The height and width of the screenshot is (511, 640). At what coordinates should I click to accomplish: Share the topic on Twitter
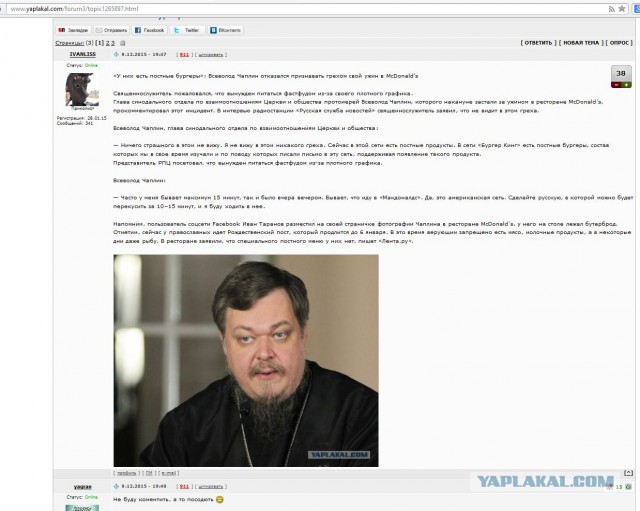[187, 30]
